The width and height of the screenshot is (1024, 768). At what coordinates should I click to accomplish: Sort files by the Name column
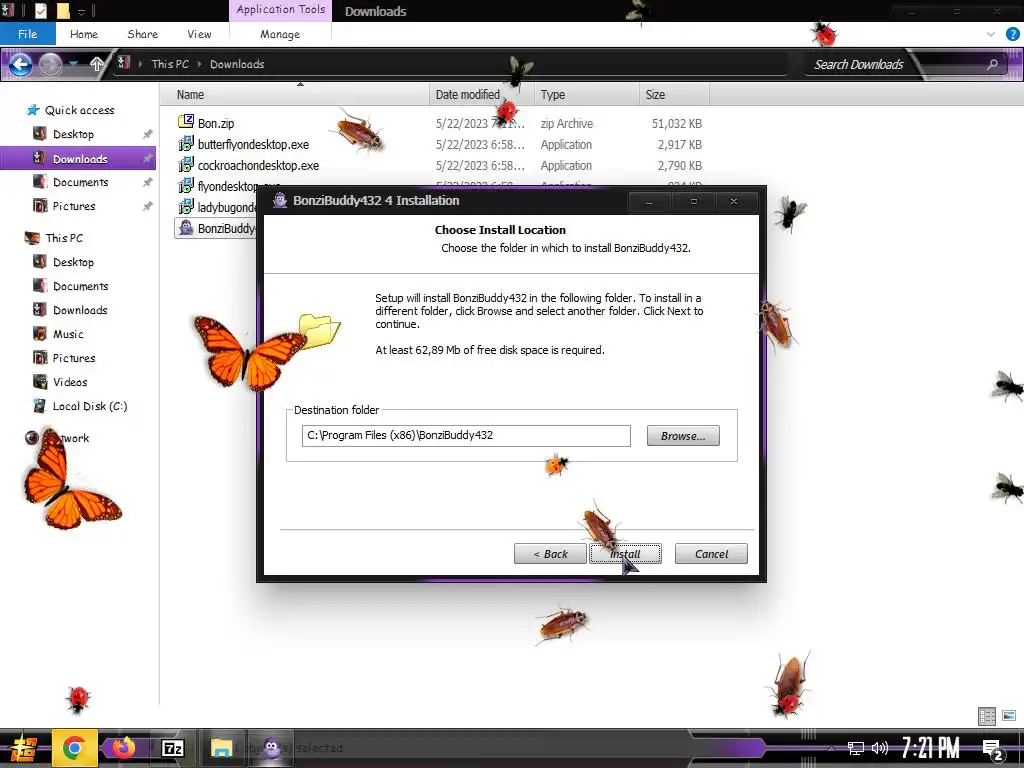tap(295, 95)
